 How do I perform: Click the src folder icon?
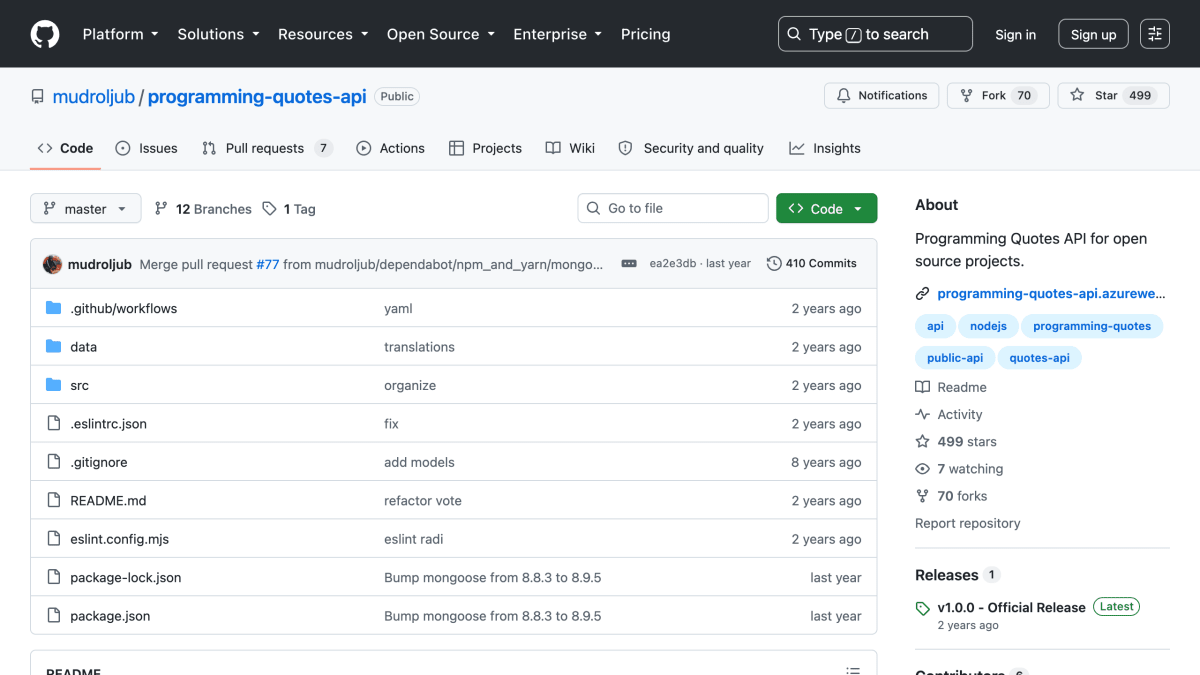(54, 385)
